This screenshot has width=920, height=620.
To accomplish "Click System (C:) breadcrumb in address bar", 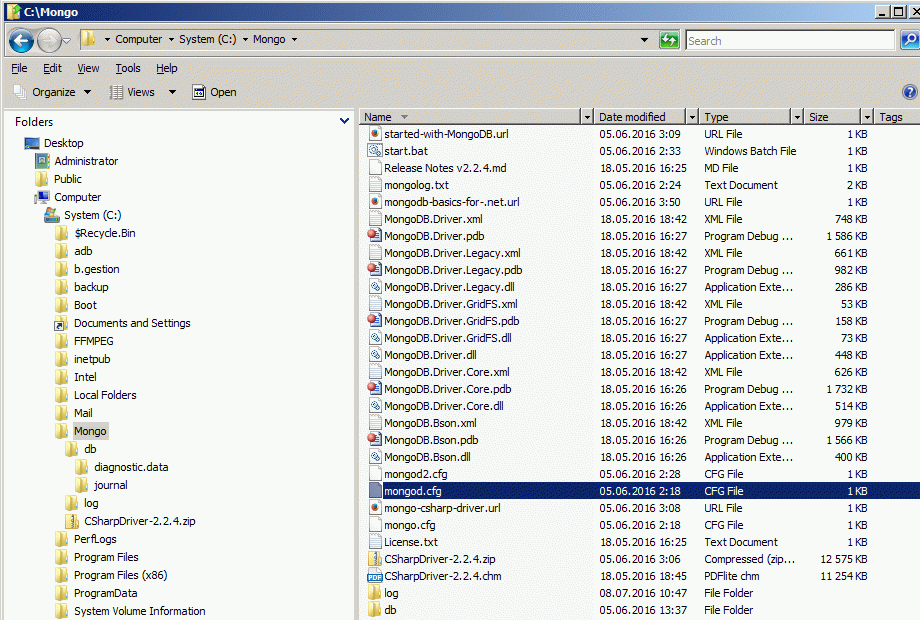I will 208,39.
